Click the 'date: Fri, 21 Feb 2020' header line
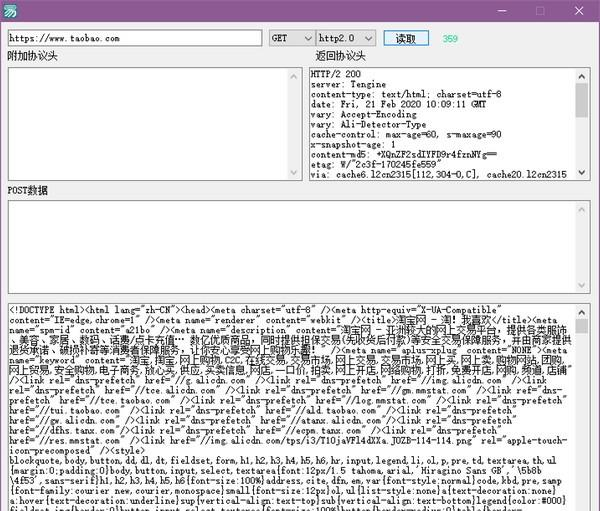Screen dimensions: 600x511 (398, 104)
